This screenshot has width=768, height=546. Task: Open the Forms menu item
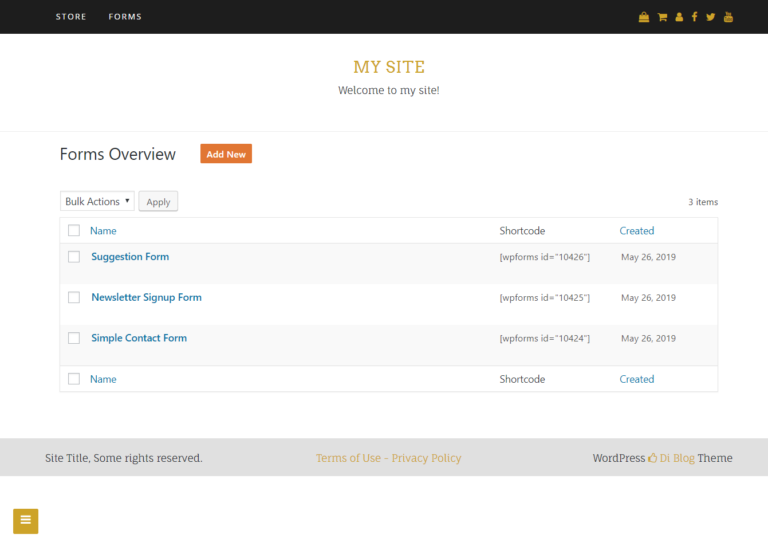click(125, 17)
